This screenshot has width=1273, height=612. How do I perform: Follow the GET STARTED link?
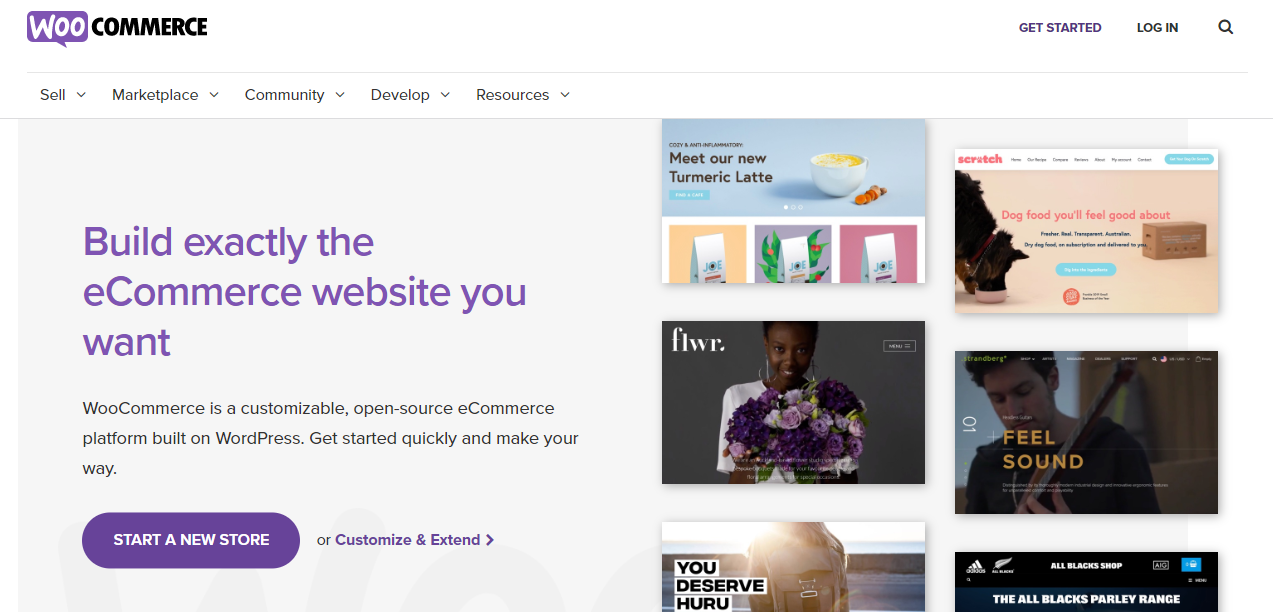[x=1060, y=28]
